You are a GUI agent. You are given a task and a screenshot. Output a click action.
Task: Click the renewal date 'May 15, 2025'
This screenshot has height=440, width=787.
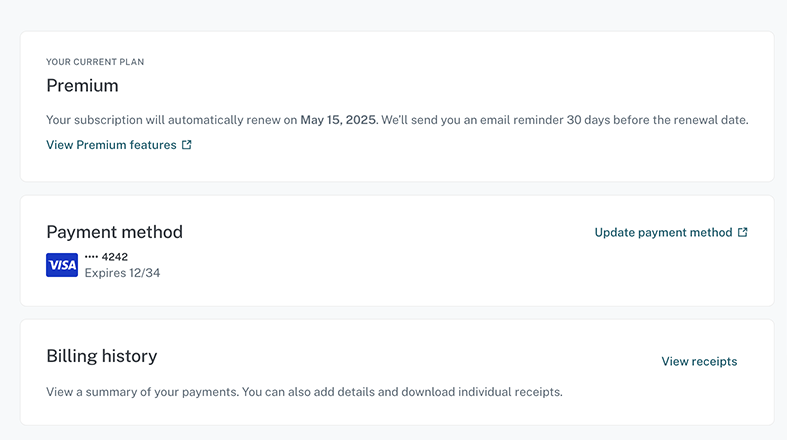338,120
